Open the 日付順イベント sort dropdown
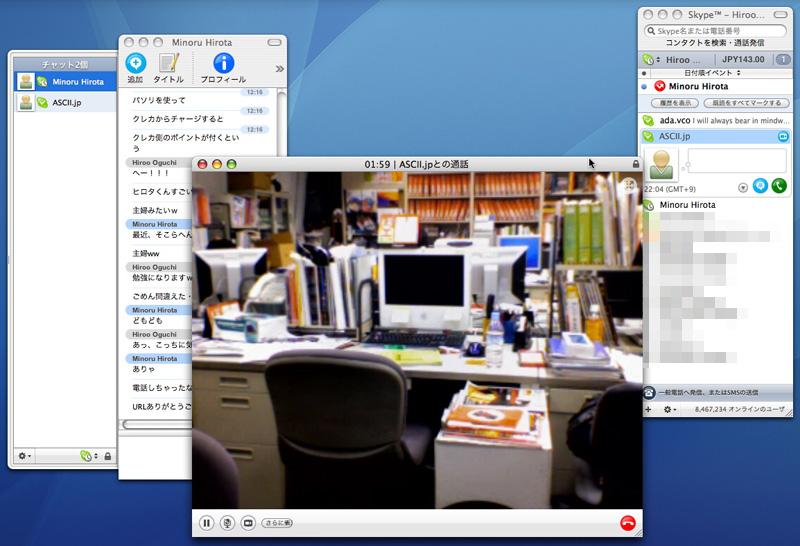 click(x=712, y=73)
